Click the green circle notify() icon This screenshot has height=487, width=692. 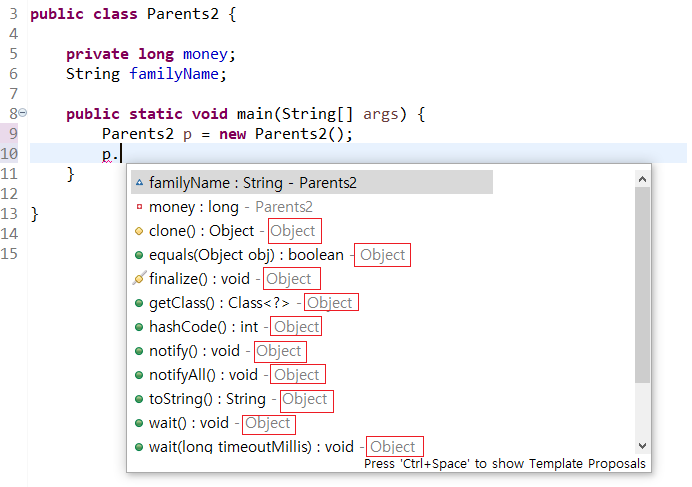point(139,351)
